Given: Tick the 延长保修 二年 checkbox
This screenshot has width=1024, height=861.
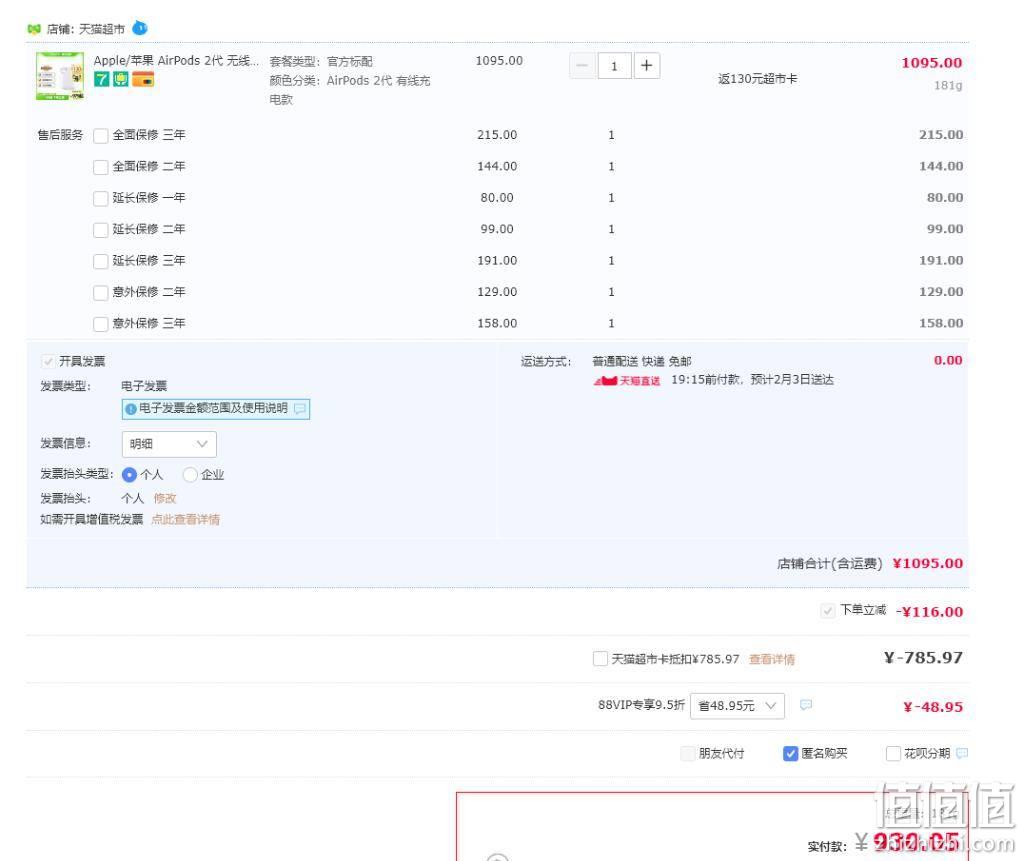Looking at the screenshot, I should click(101, 230).
